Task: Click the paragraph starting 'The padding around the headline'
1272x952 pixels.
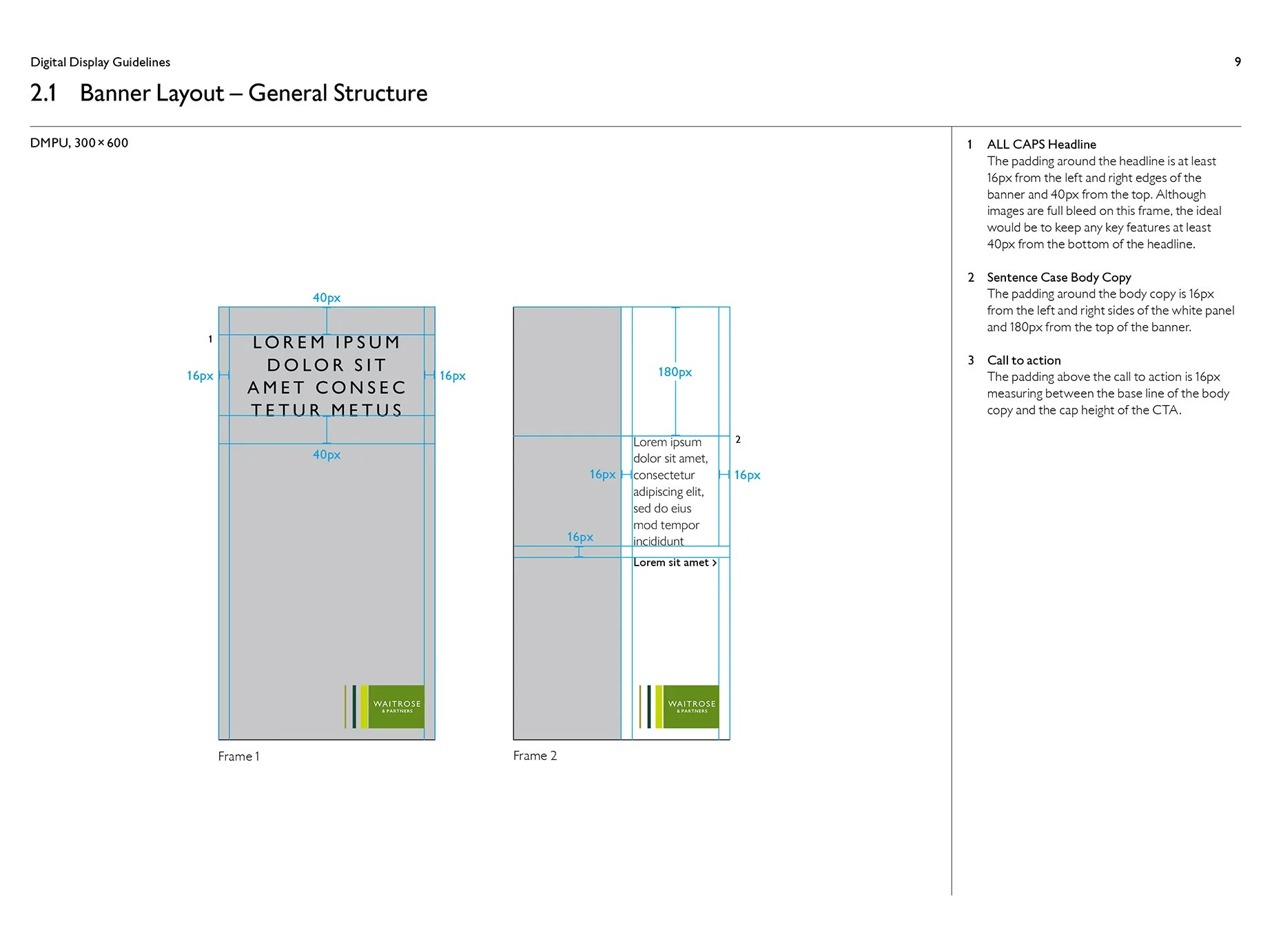Action: 1104,203
